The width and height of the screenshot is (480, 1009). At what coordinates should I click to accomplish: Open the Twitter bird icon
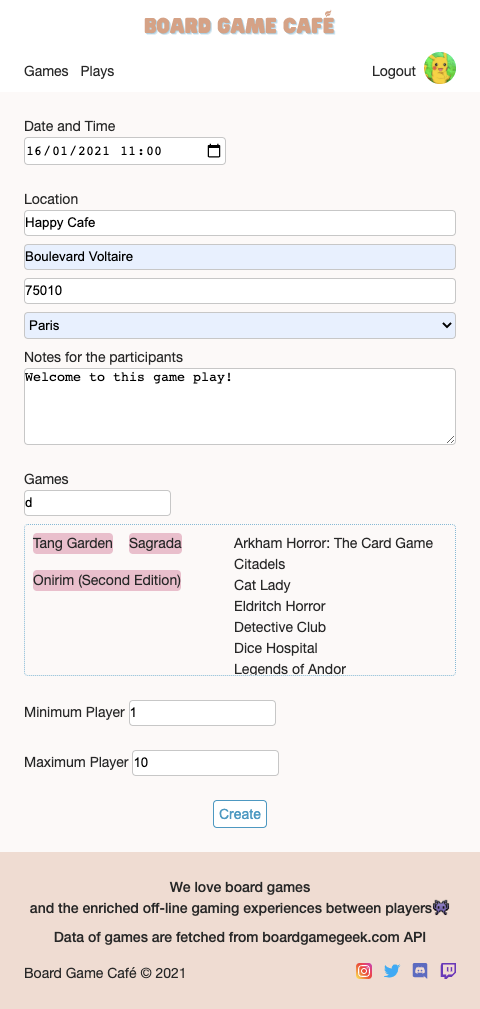[392, 970]
